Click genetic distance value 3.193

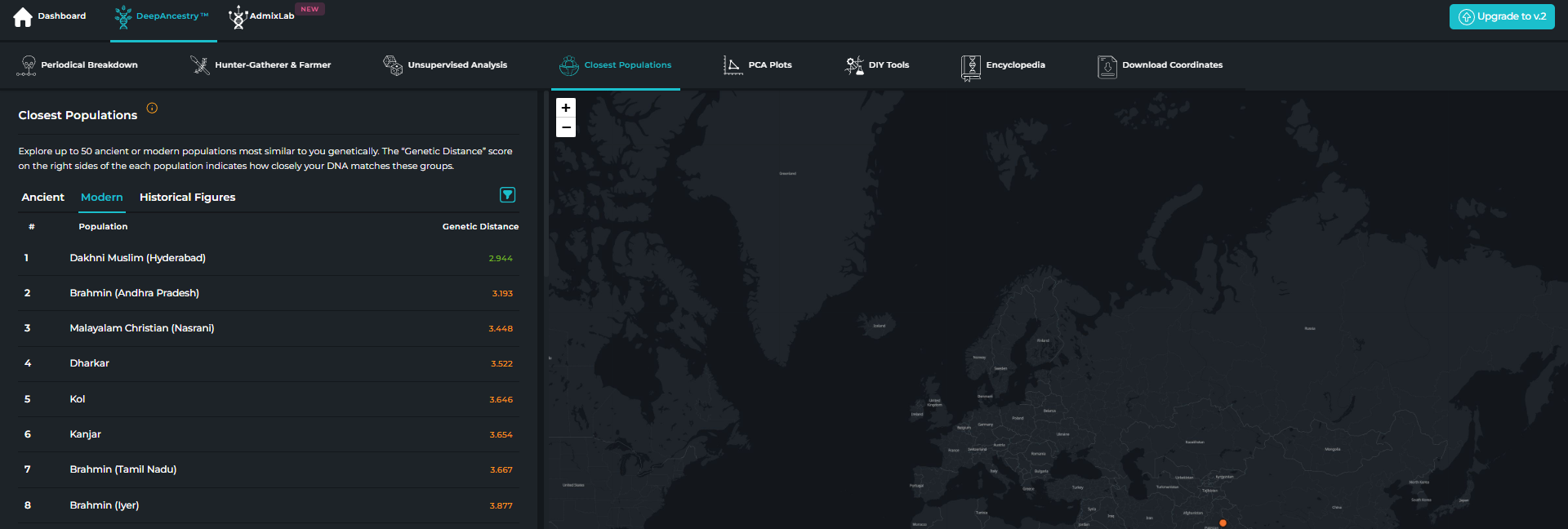[502, 294]
